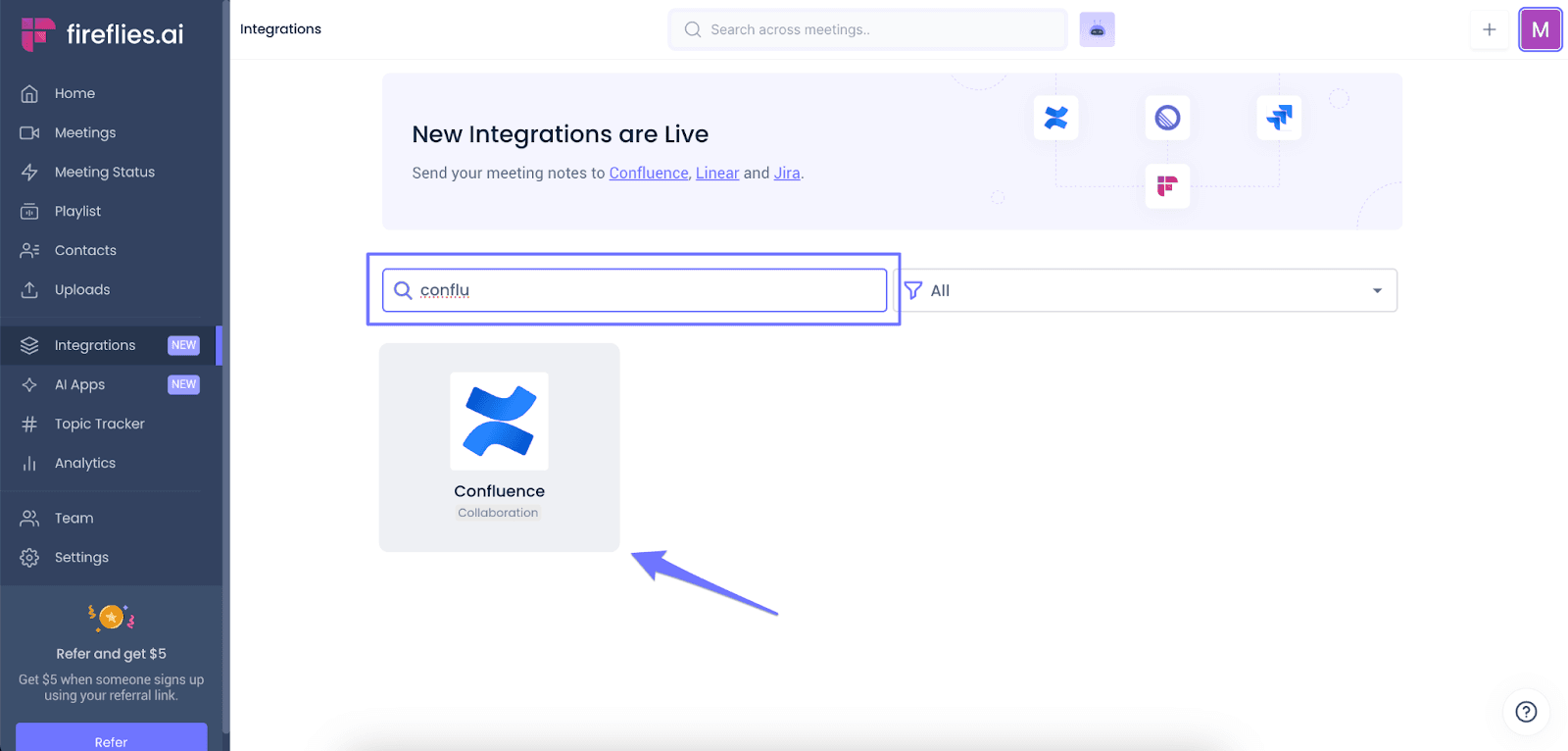Click the Topic Tracker hash icon
The image size is (1568, 751).
pos(29,424)
